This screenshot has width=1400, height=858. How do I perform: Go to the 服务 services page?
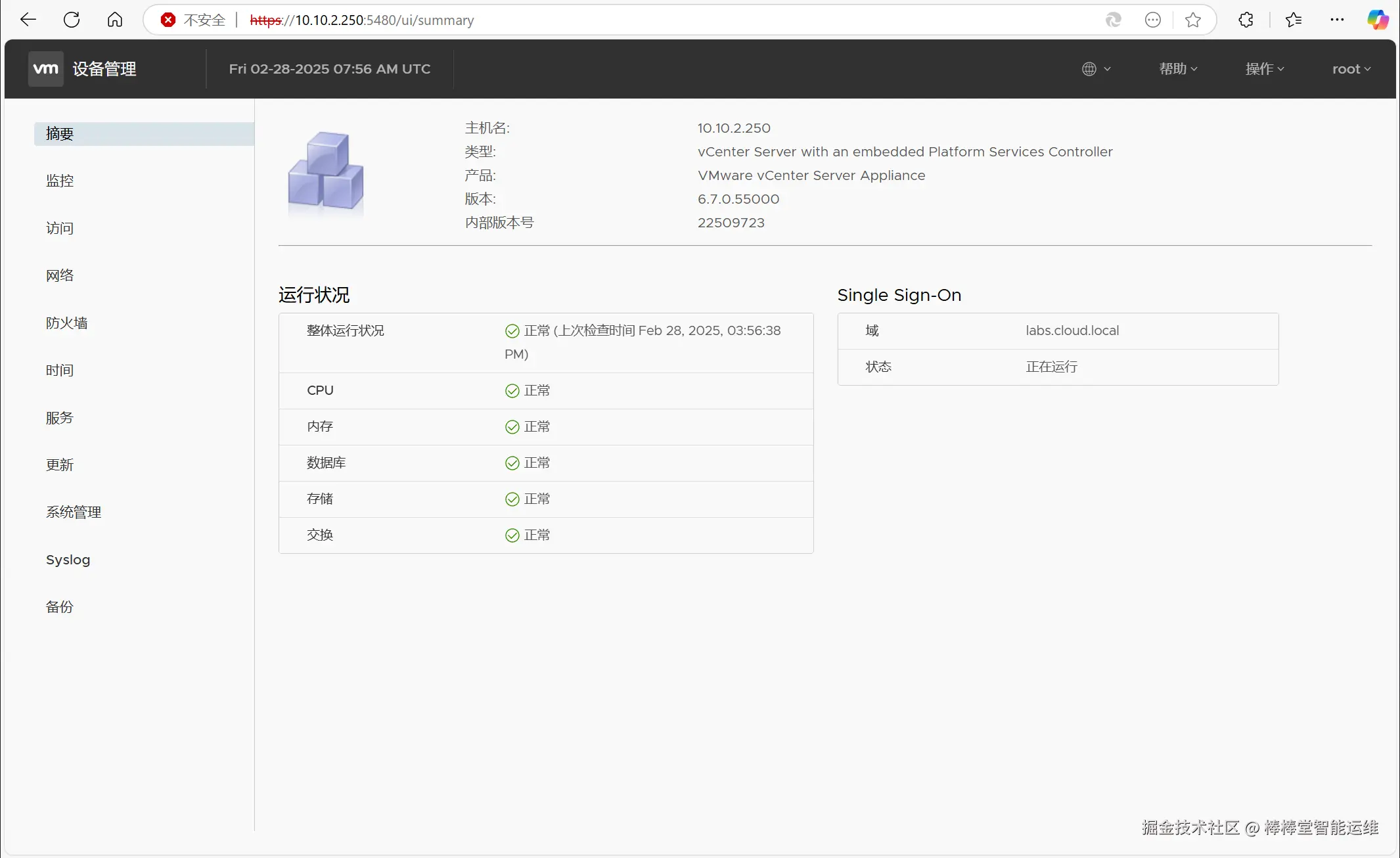[x=60, y=417]
